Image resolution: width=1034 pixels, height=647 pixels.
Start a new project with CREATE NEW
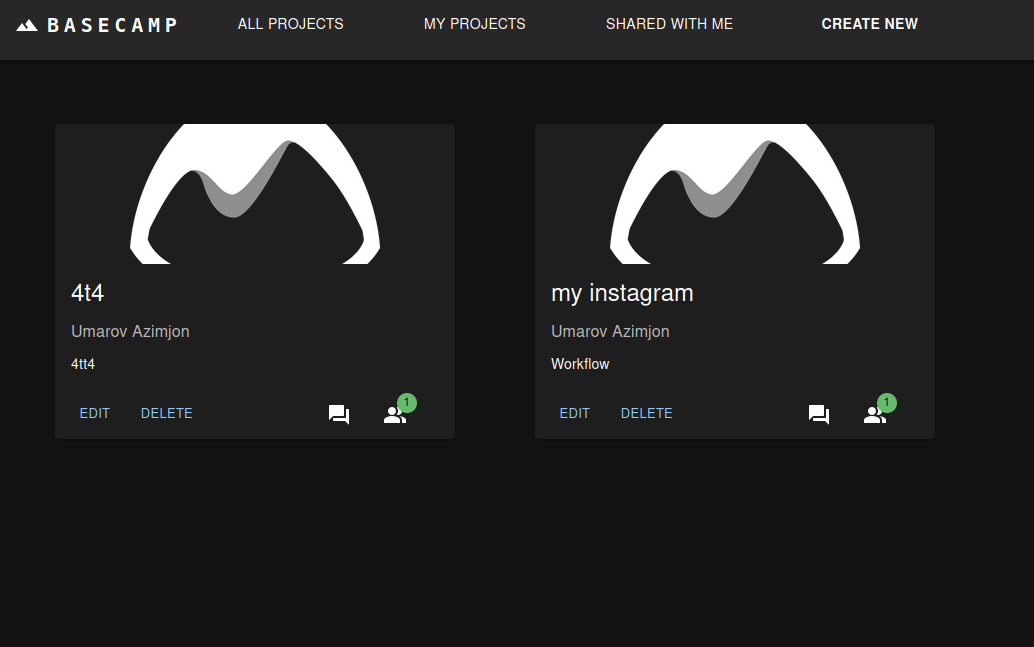click(869, 23)
